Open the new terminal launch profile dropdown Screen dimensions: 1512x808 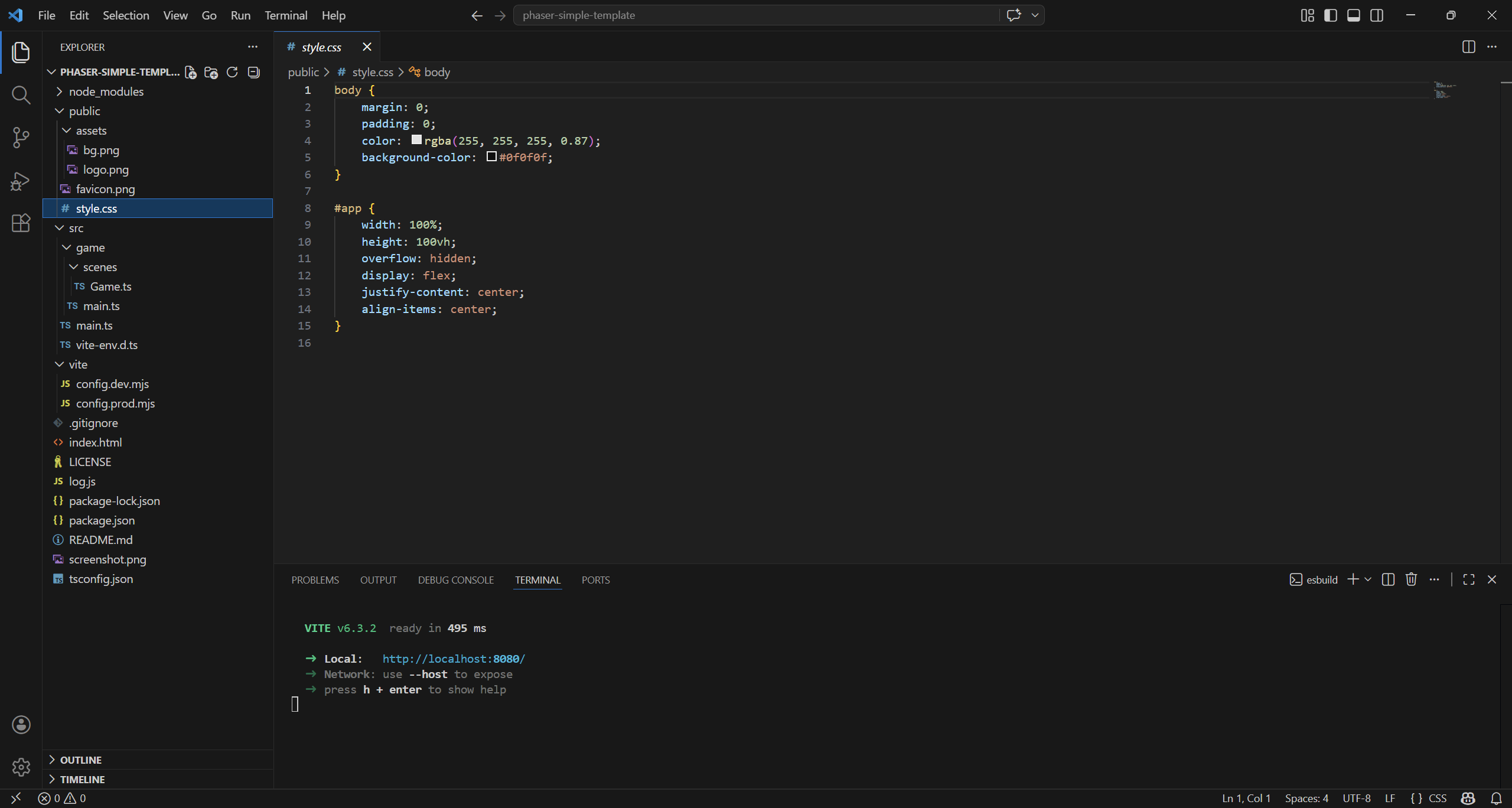(1368, 579)
